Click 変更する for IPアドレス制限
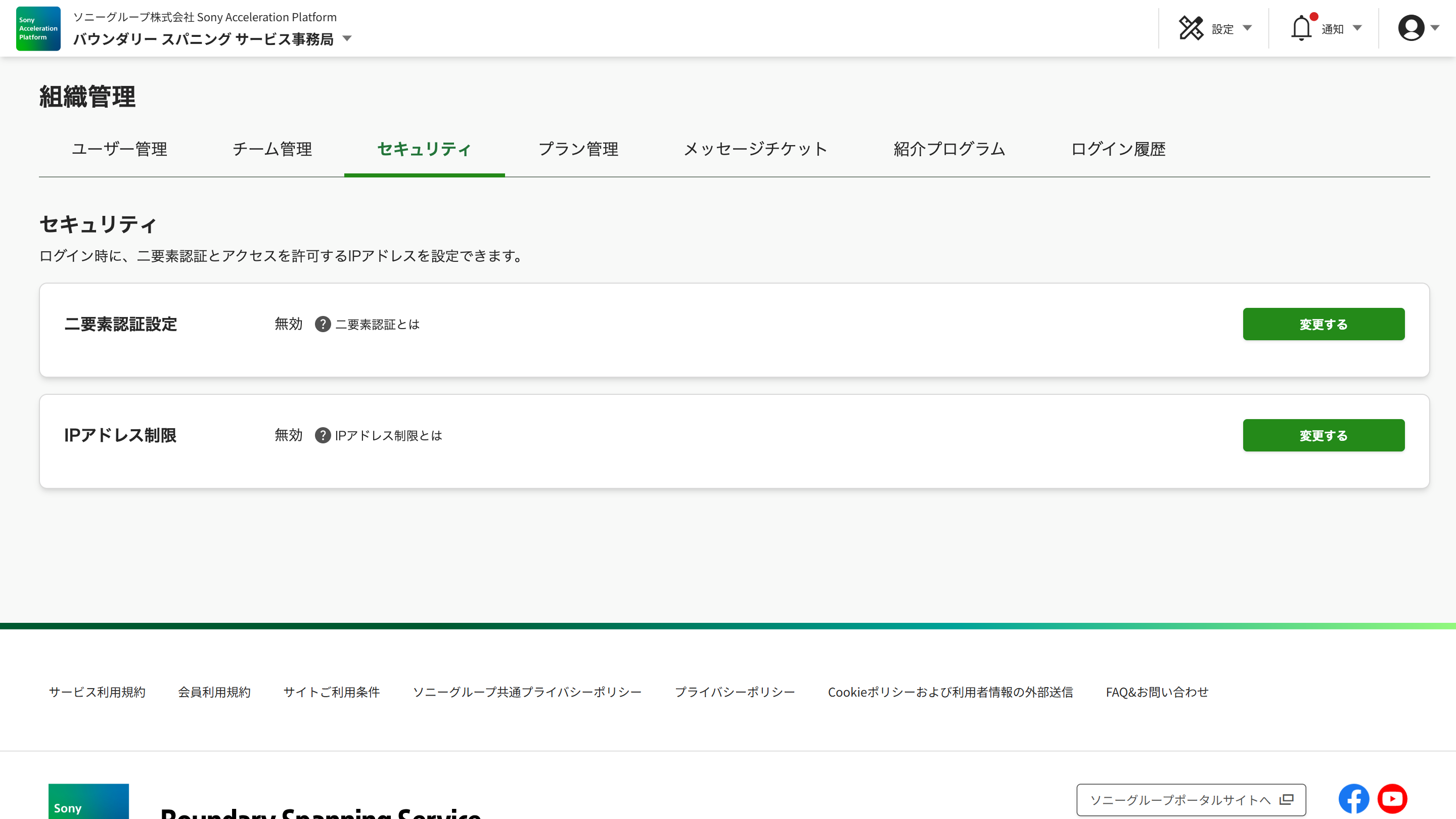This screenshot has height=819, width=1456. (x=1323, y=436)
